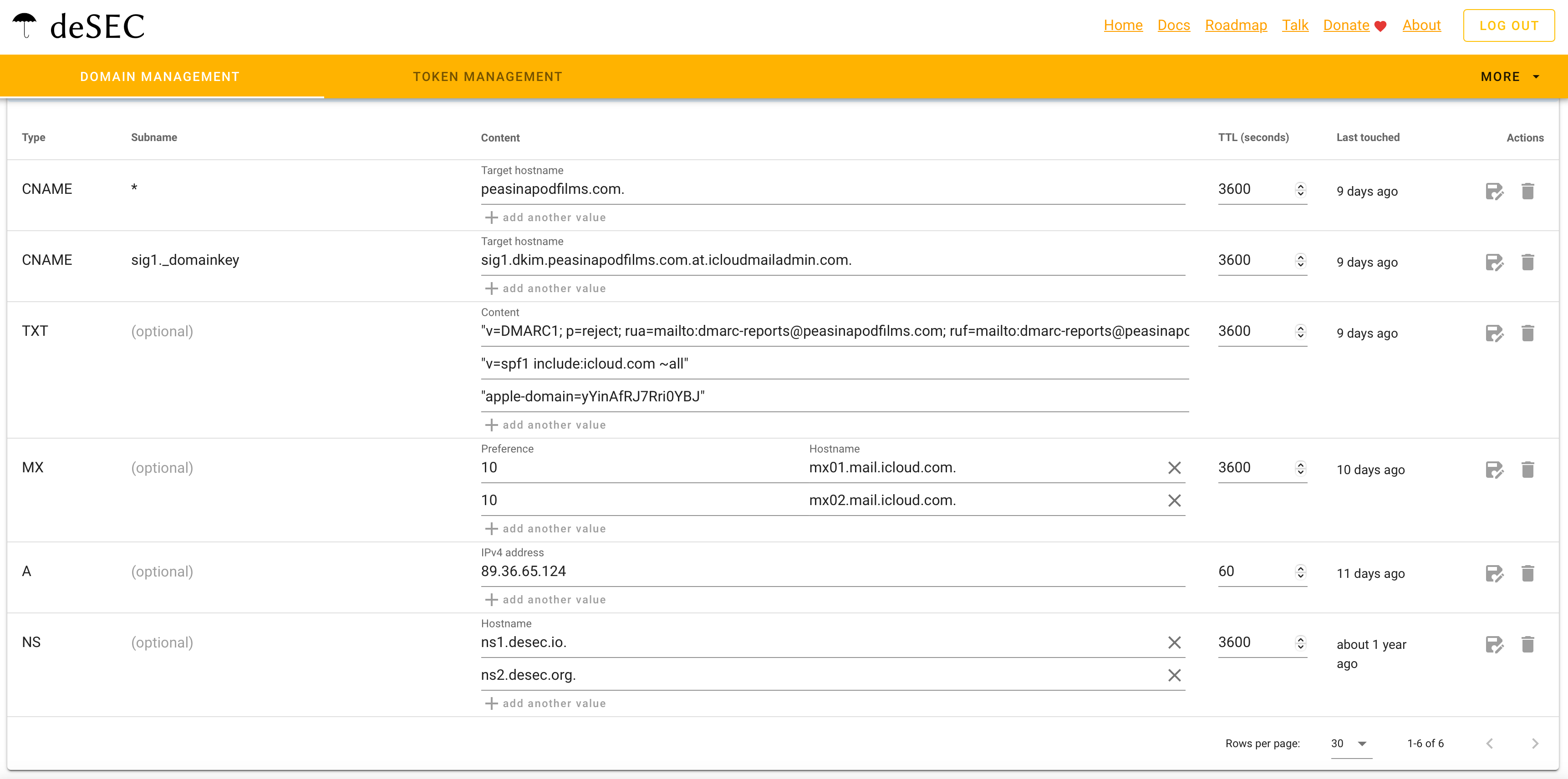The height and width of the screenshot is (779, 1568).
Task: Add another value to TXT record
Action: click(x=545, y=425)
